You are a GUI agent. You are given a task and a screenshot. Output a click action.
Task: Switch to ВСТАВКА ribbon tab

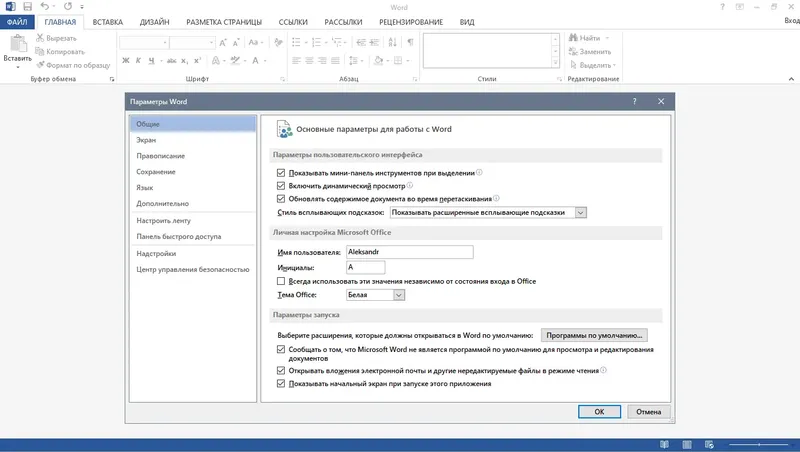[x=108, y=22]
